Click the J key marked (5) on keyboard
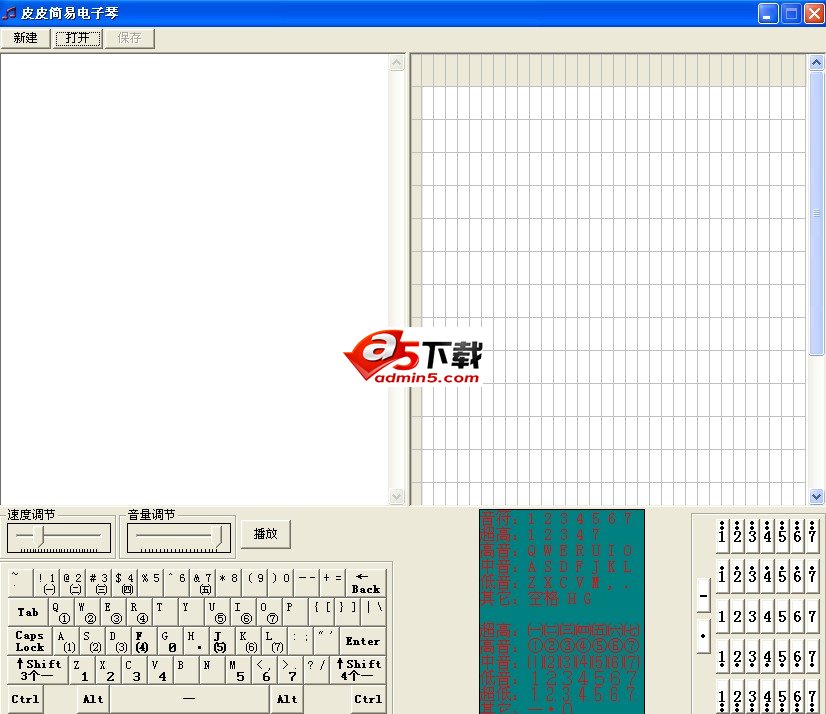This screenshot has width=826, height=714. (221, 641)
